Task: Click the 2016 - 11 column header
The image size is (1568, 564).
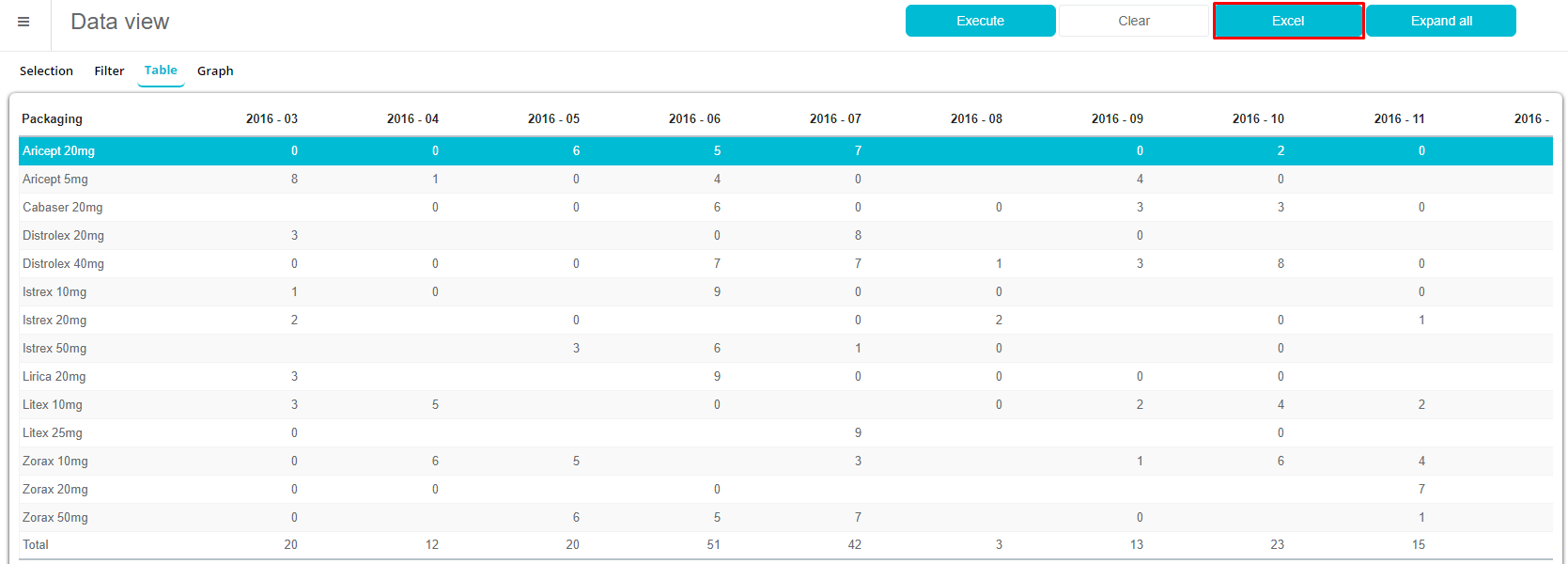Action: coord(1399,118)
